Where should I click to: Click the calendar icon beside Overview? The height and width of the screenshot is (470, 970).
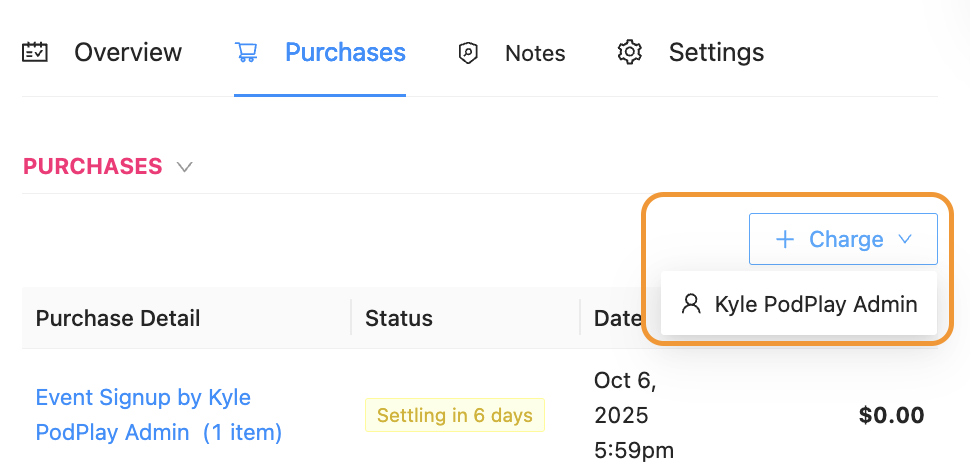point(35,52)
